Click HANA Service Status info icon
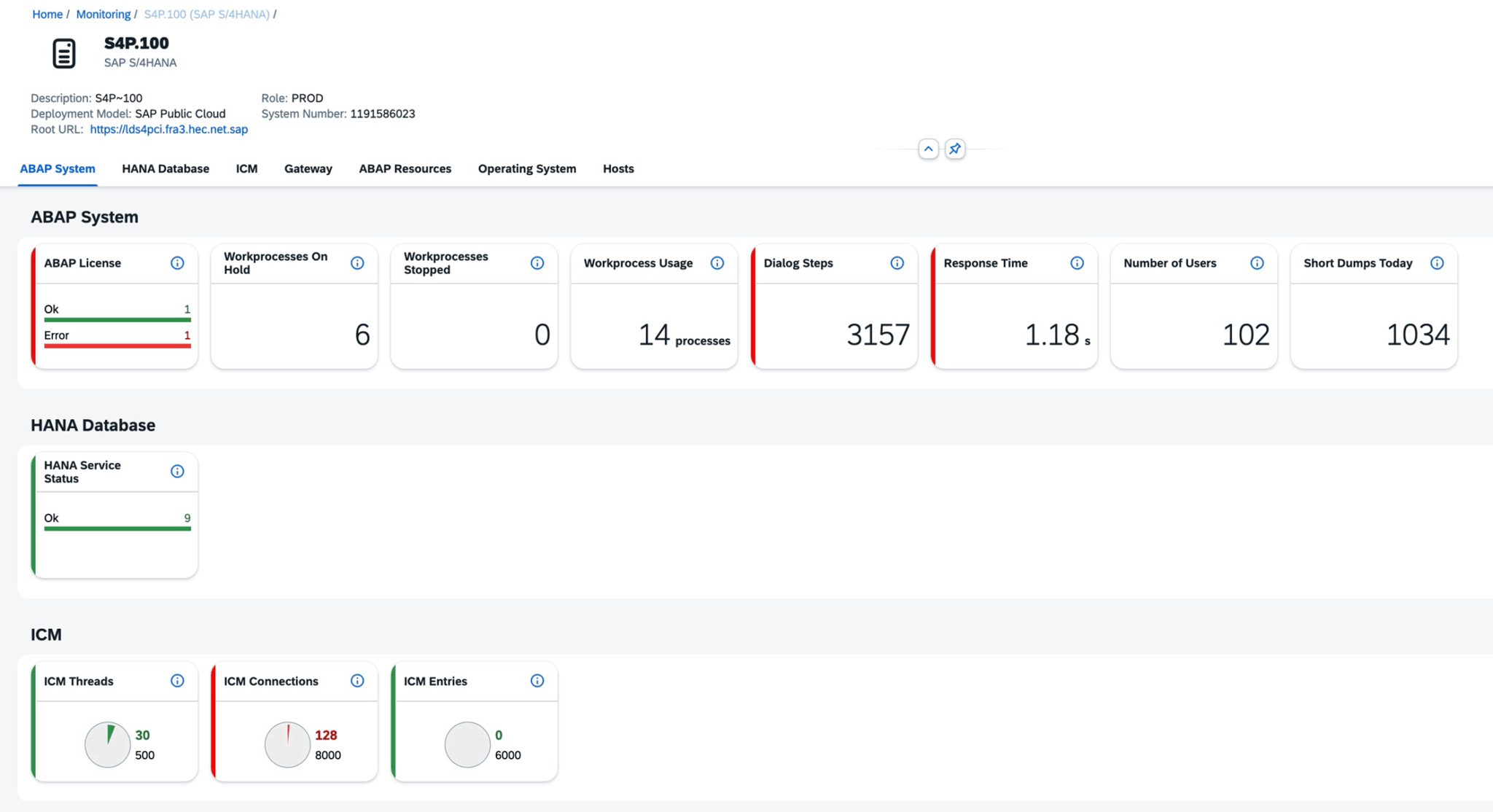The height and width of the screenshot is (812, 1493). point(177,472)
